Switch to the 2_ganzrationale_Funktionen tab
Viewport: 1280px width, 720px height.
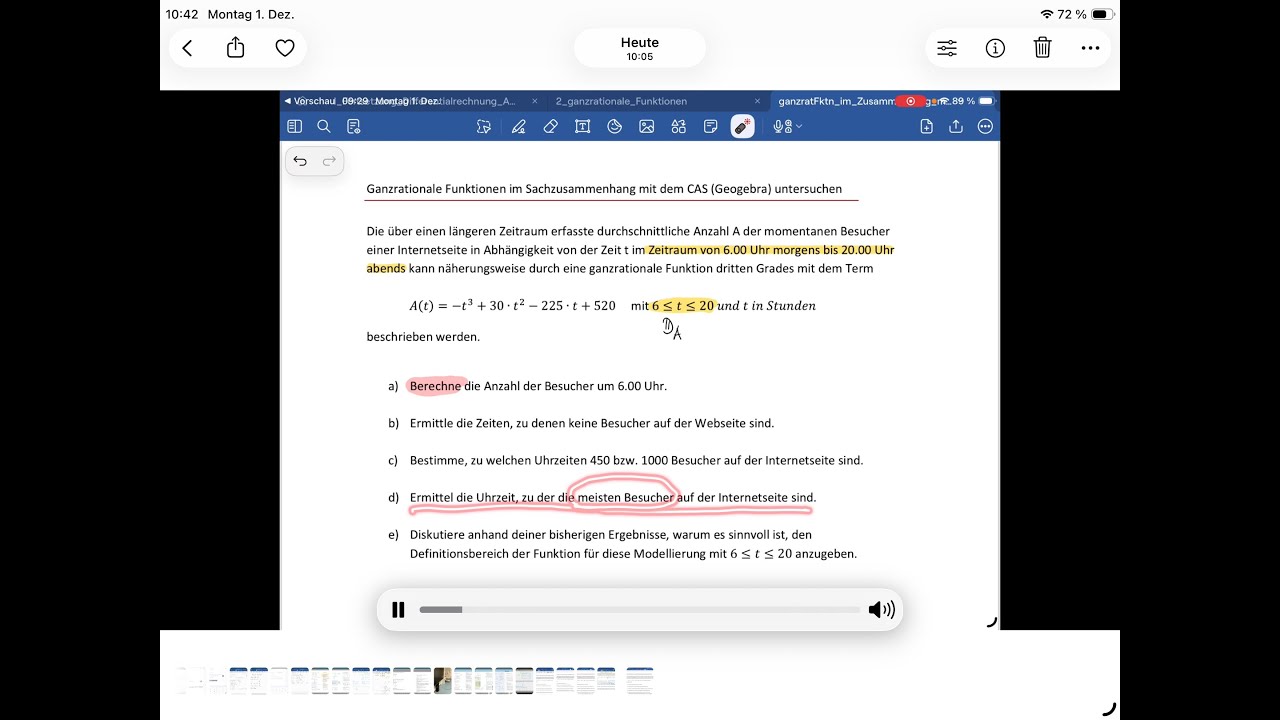621,101
